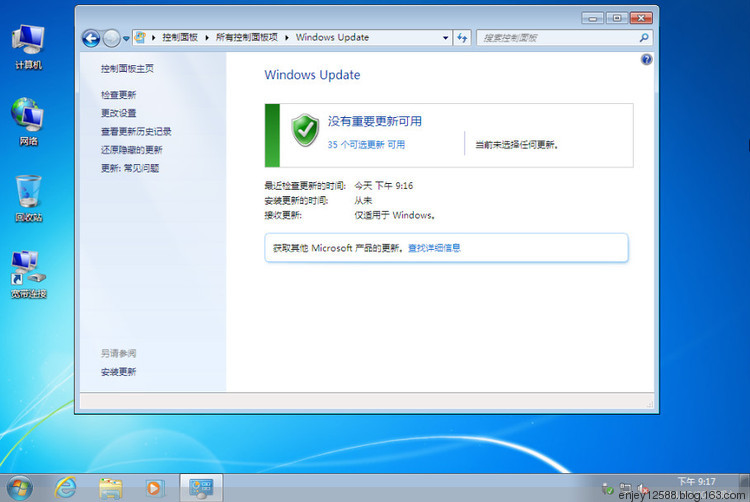The image size is (750, 502).
Task: Open the 计算机 desktop icon
Action: coord(28,47)
